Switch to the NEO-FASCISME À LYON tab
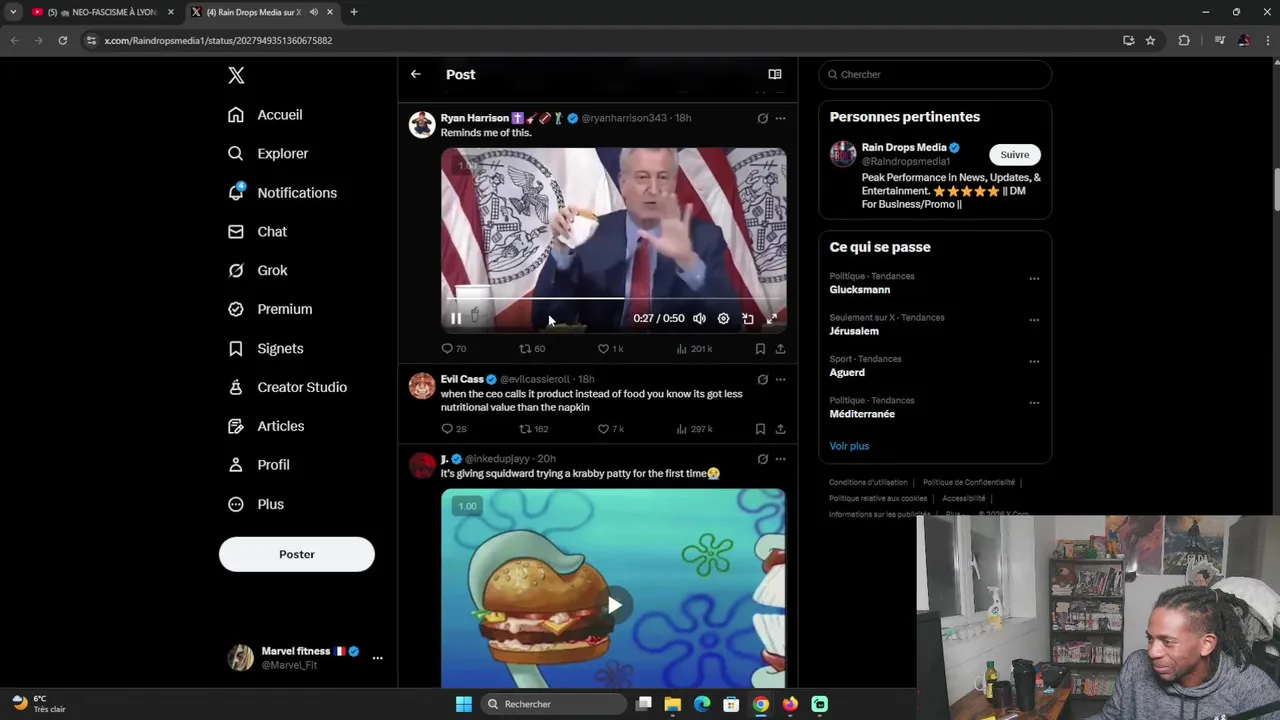This screenshot has height=720, width=1280. click(102, 12)
